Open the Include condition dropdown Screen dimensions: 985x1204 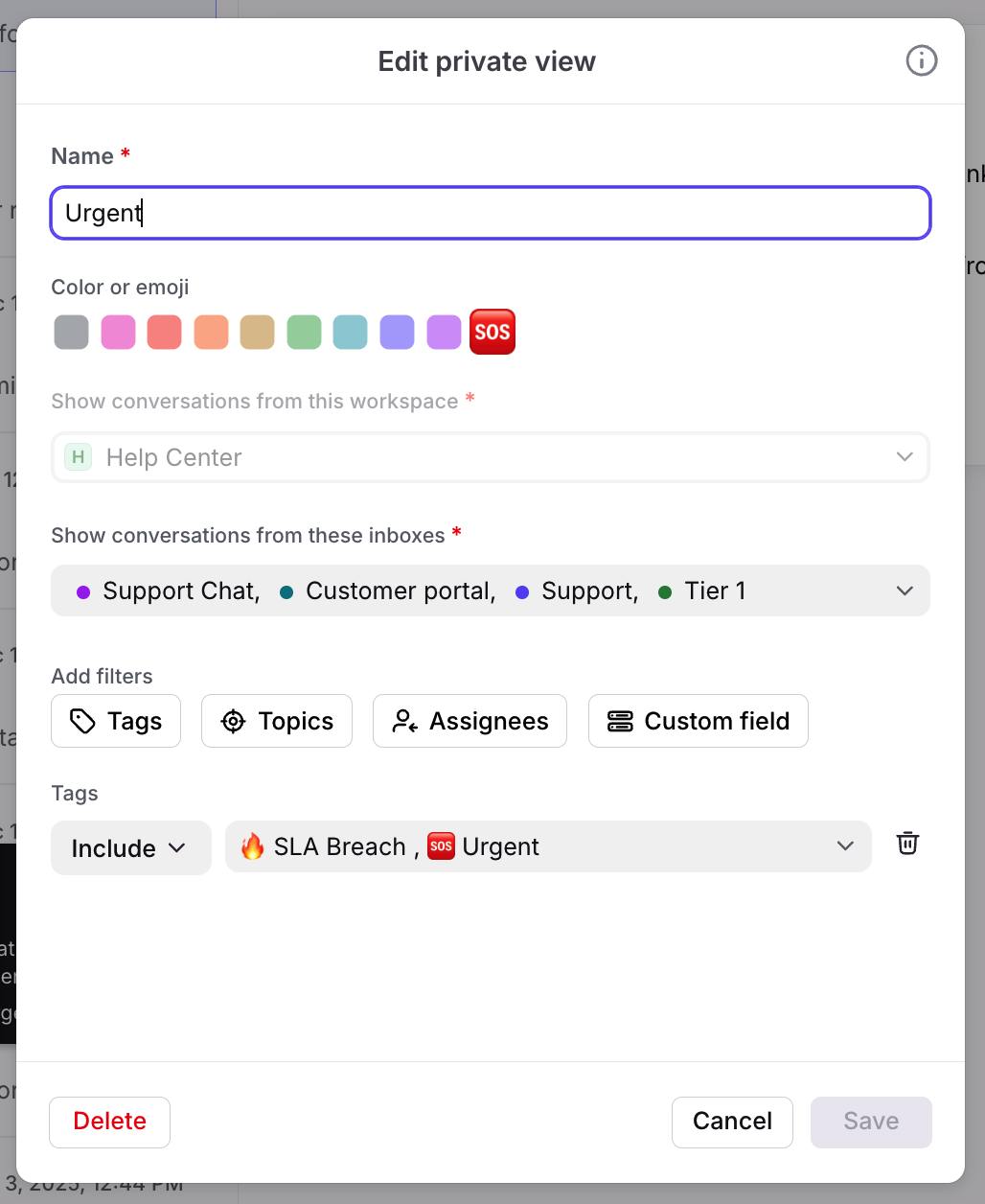130,847
